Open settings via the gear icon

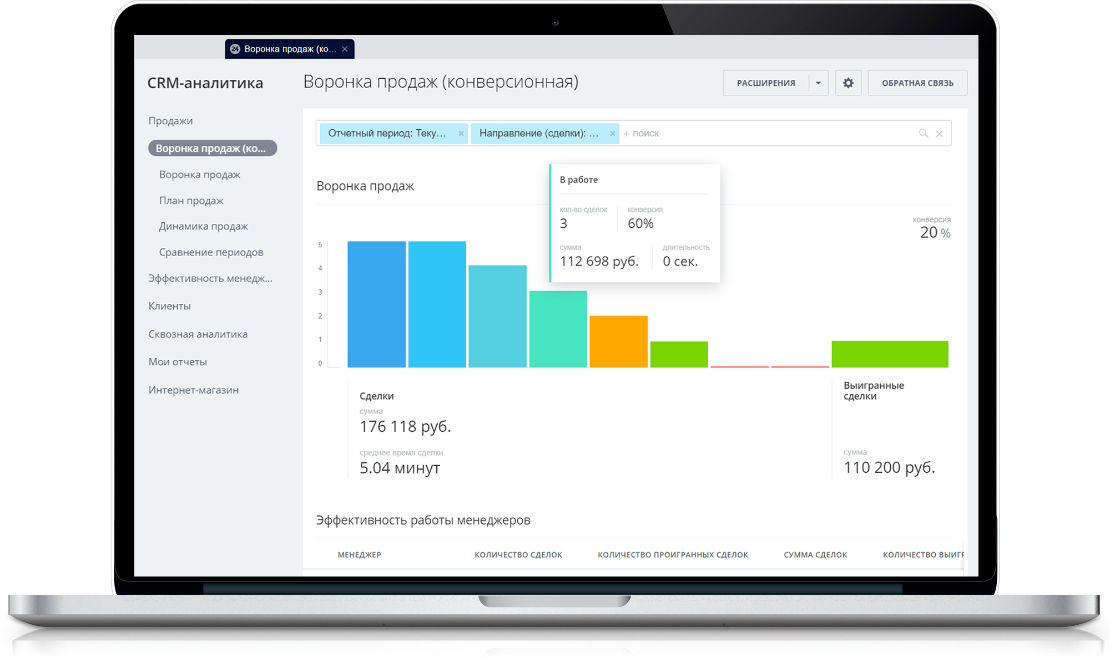tap(848, 83)
